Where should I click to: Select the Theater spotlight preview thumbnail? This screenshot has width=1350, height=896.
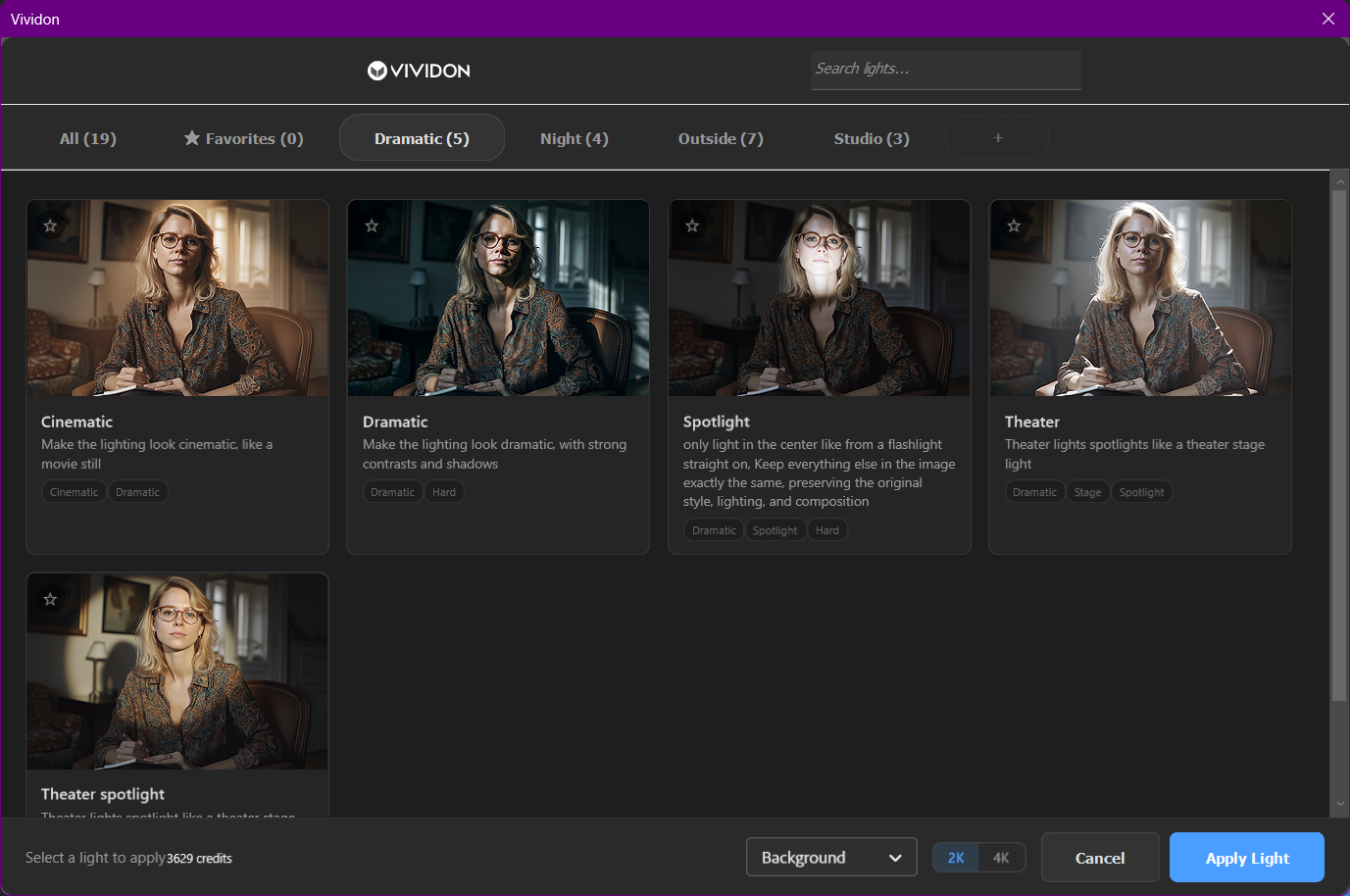pyautogui.click(x=177, y=671)
